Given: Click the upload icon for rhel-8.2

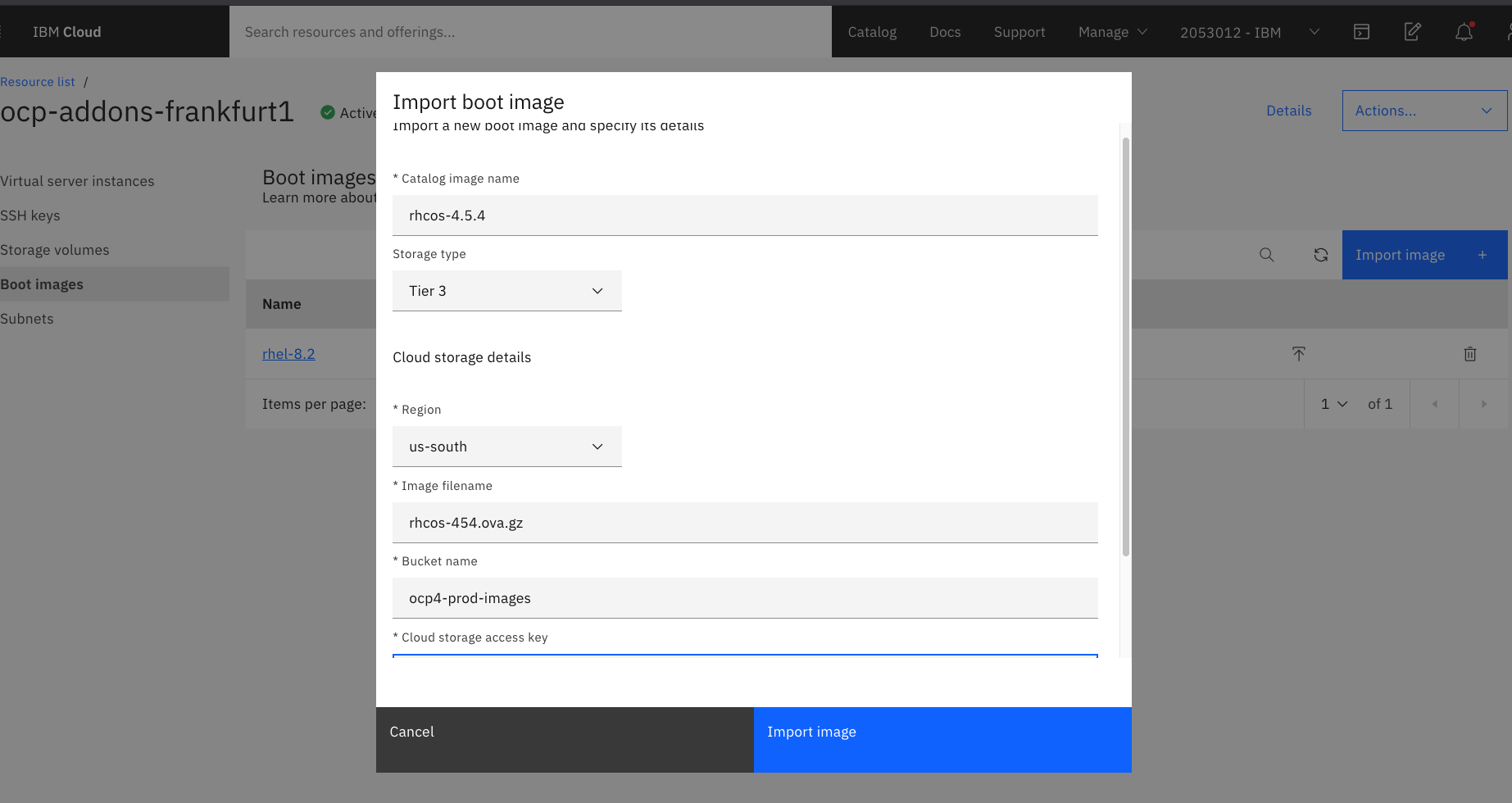Looking at the screenshot, I should click(1298, 354).
